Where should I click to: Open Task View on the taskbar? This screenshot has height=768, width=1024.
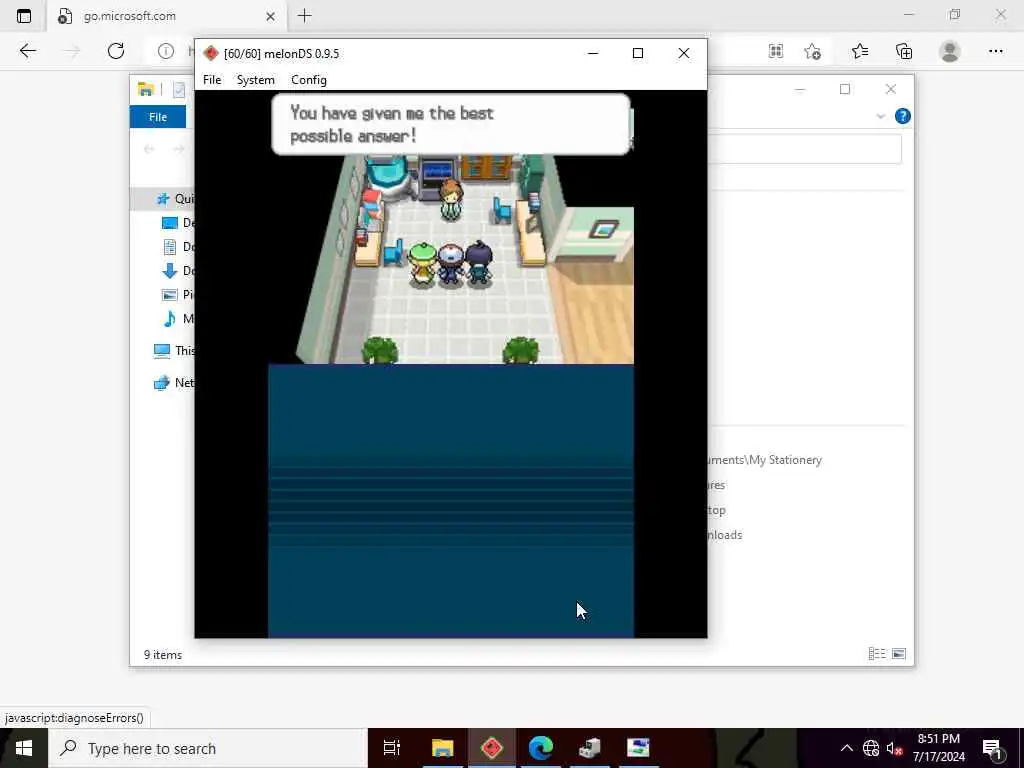coord(392,748)
